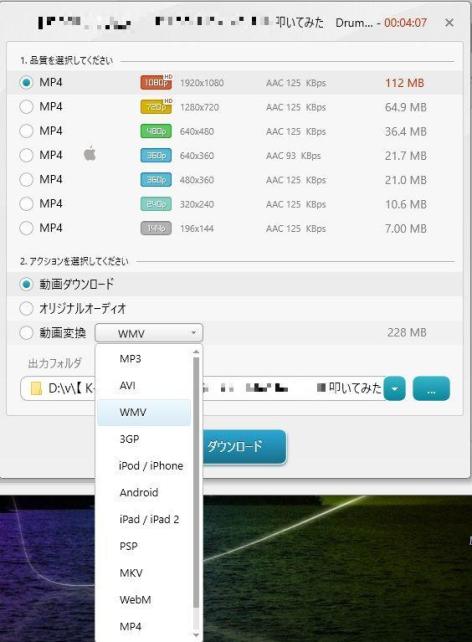Screen dimensions: 472x642
Task: Click the AAC 93 KBps audio text
Action: click(294, 156)
